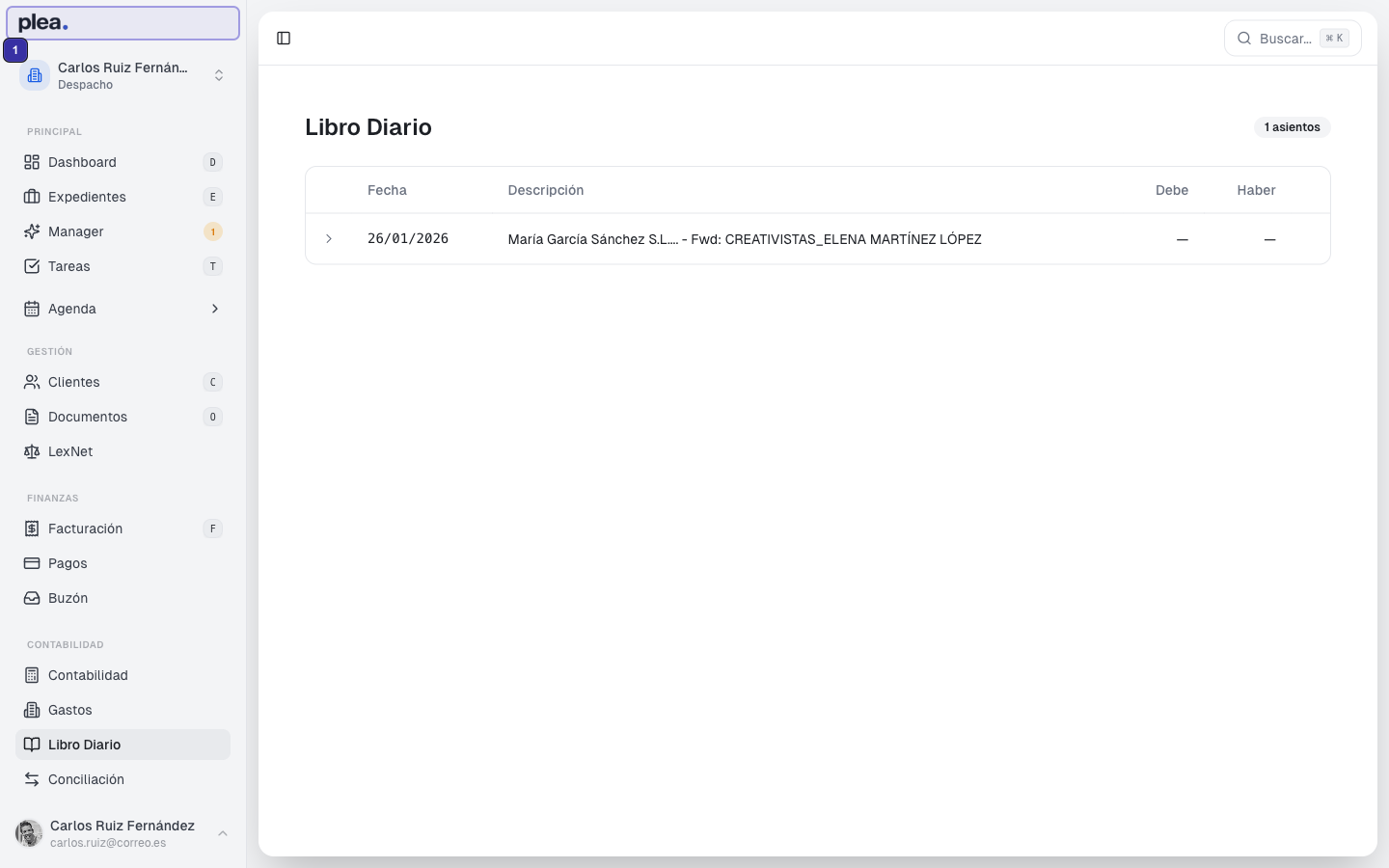Click the Buzón inbox icon
This screenshot has height=868, width=1389.
point(32,598)
